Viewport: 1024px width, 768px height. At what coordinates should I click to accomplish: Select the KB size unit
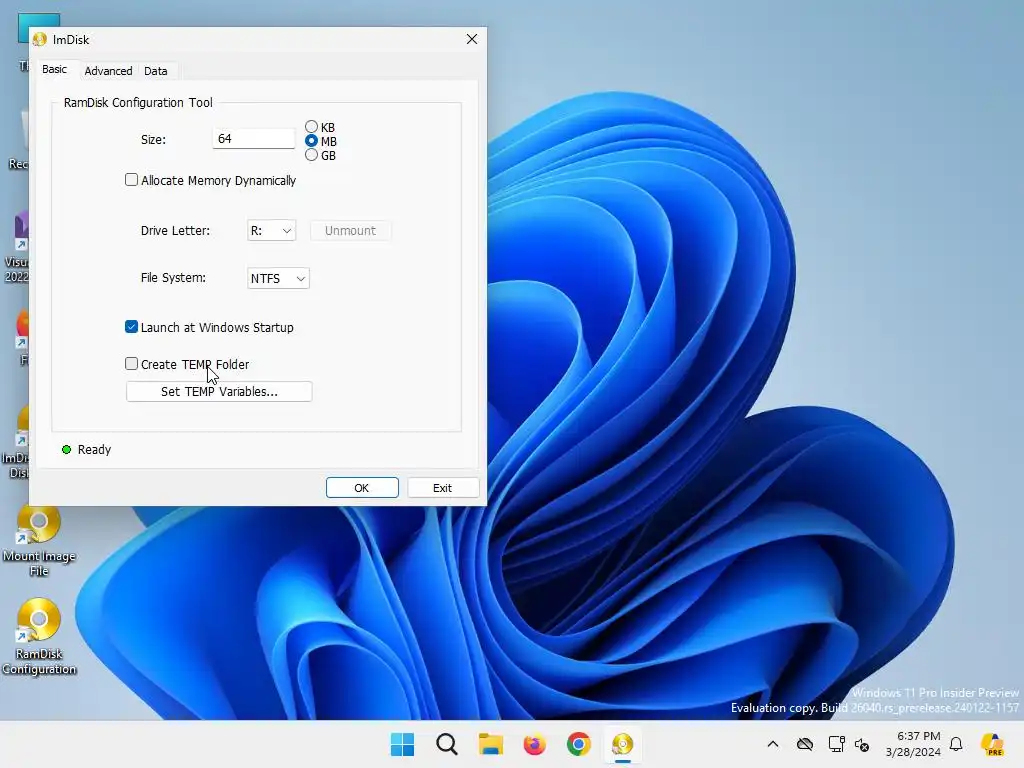[312, 127]
